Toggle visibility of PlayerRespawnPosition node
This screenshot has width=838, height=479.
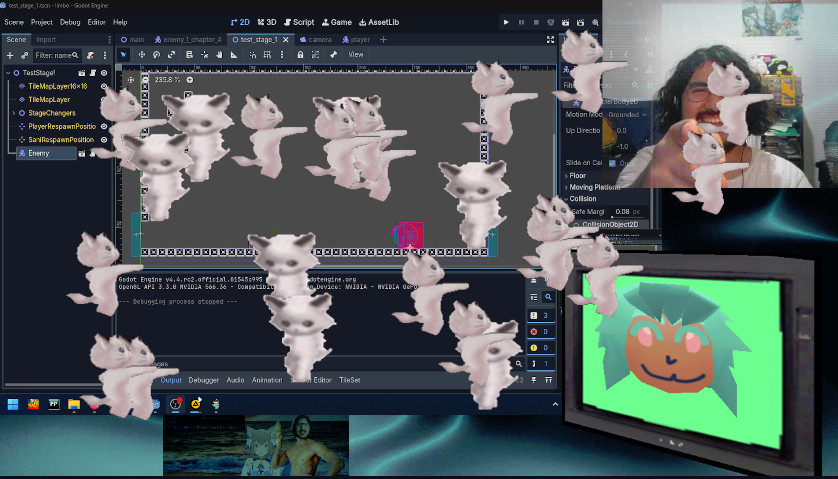point(104,126)
